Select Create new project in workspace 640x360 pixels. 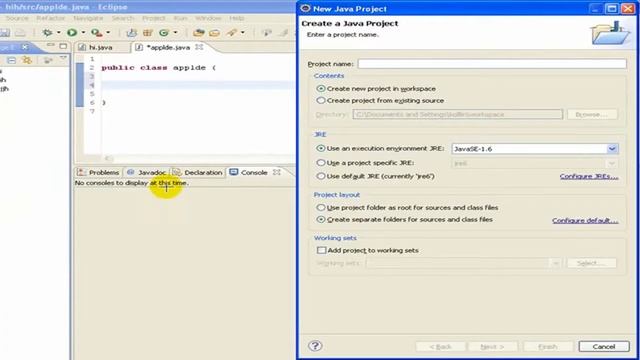pos(321,89)
